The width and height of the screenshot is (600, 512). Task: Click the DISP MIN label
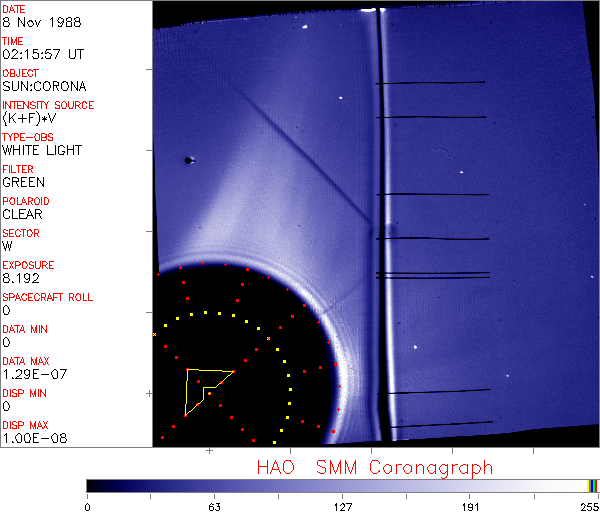24,393
